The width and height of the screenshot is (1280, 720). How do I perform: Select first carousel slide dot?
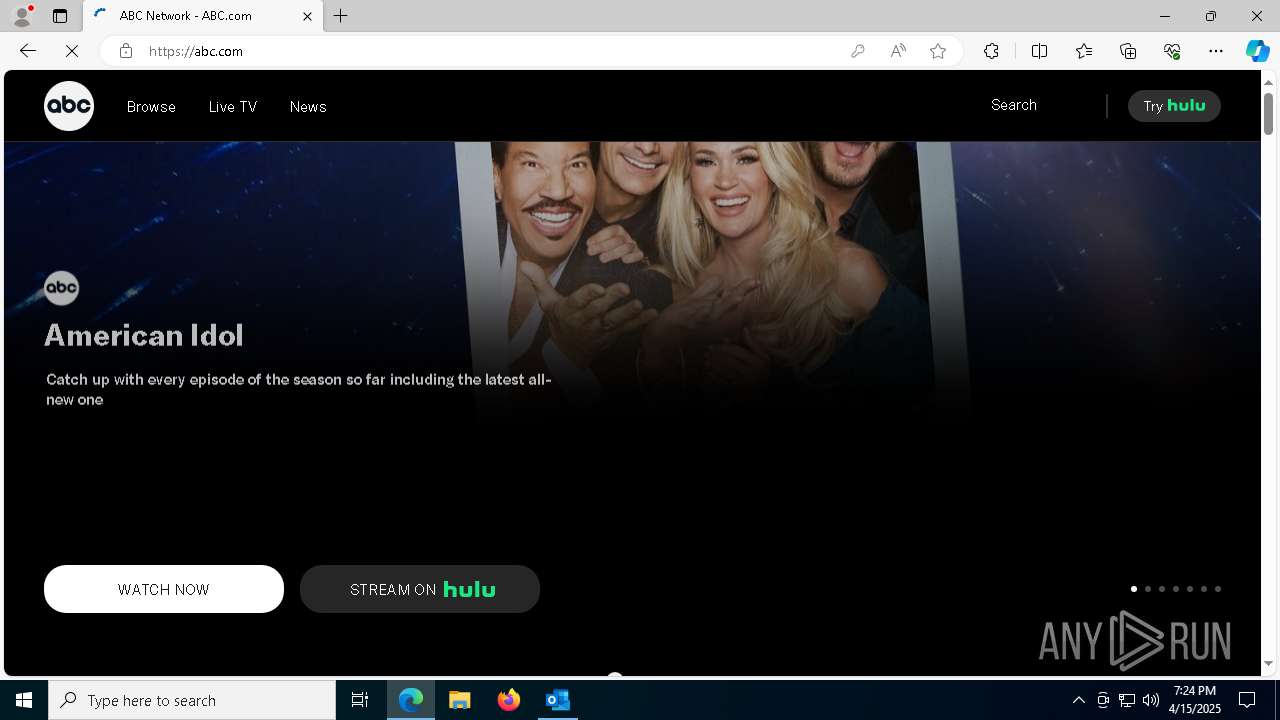(1133, 589)
